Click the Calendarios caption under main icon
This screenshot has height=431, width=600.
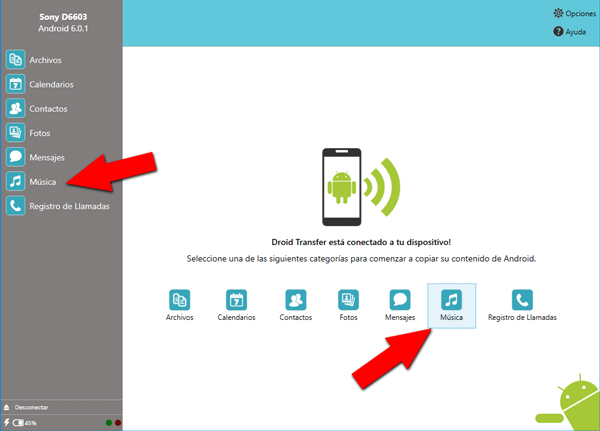click(236, 317)
